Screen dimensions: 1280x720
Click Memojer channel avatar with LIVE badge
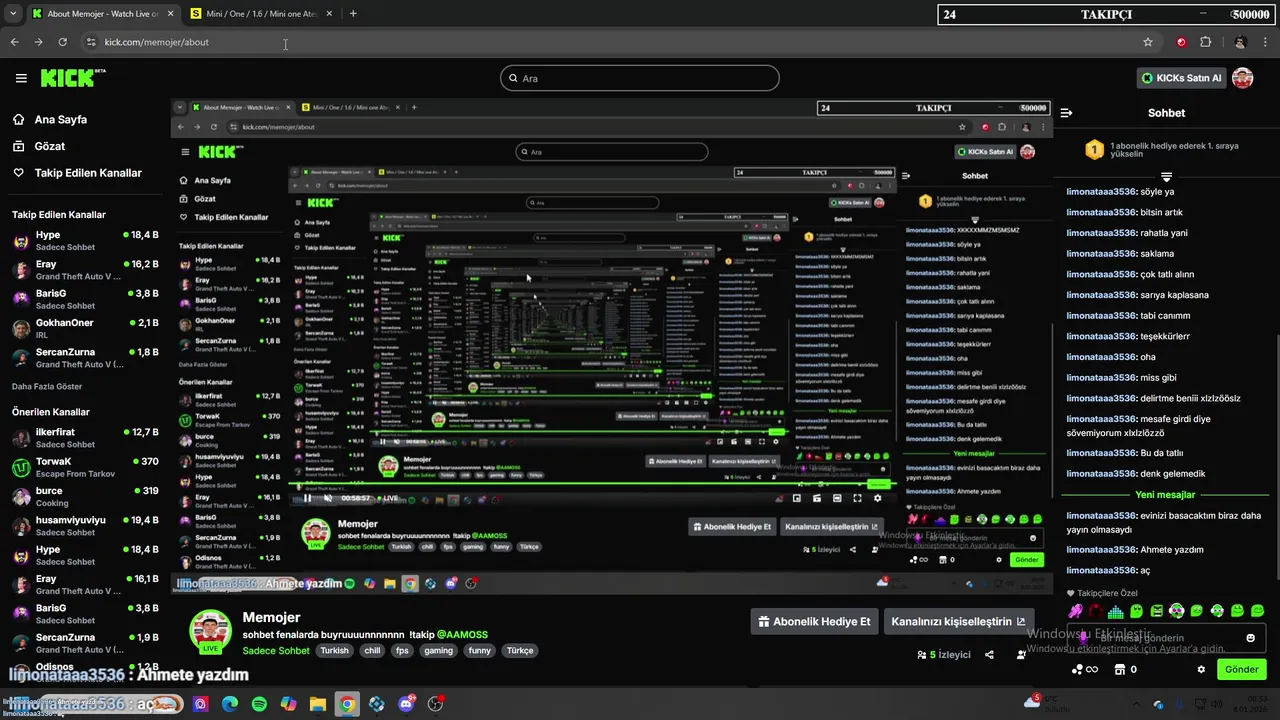coord(210,632)
